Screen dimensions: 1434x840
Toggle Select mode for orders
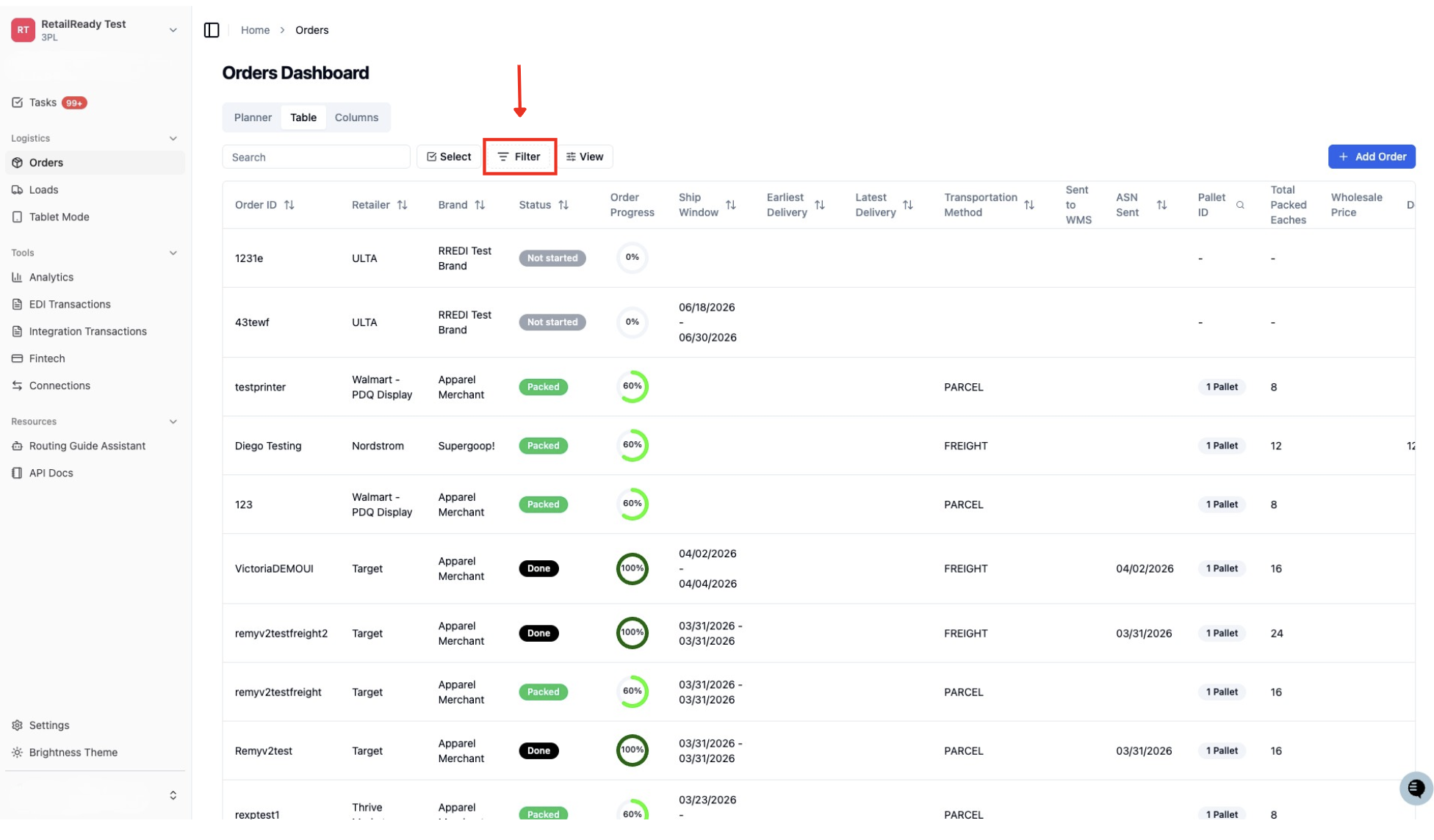449,157
